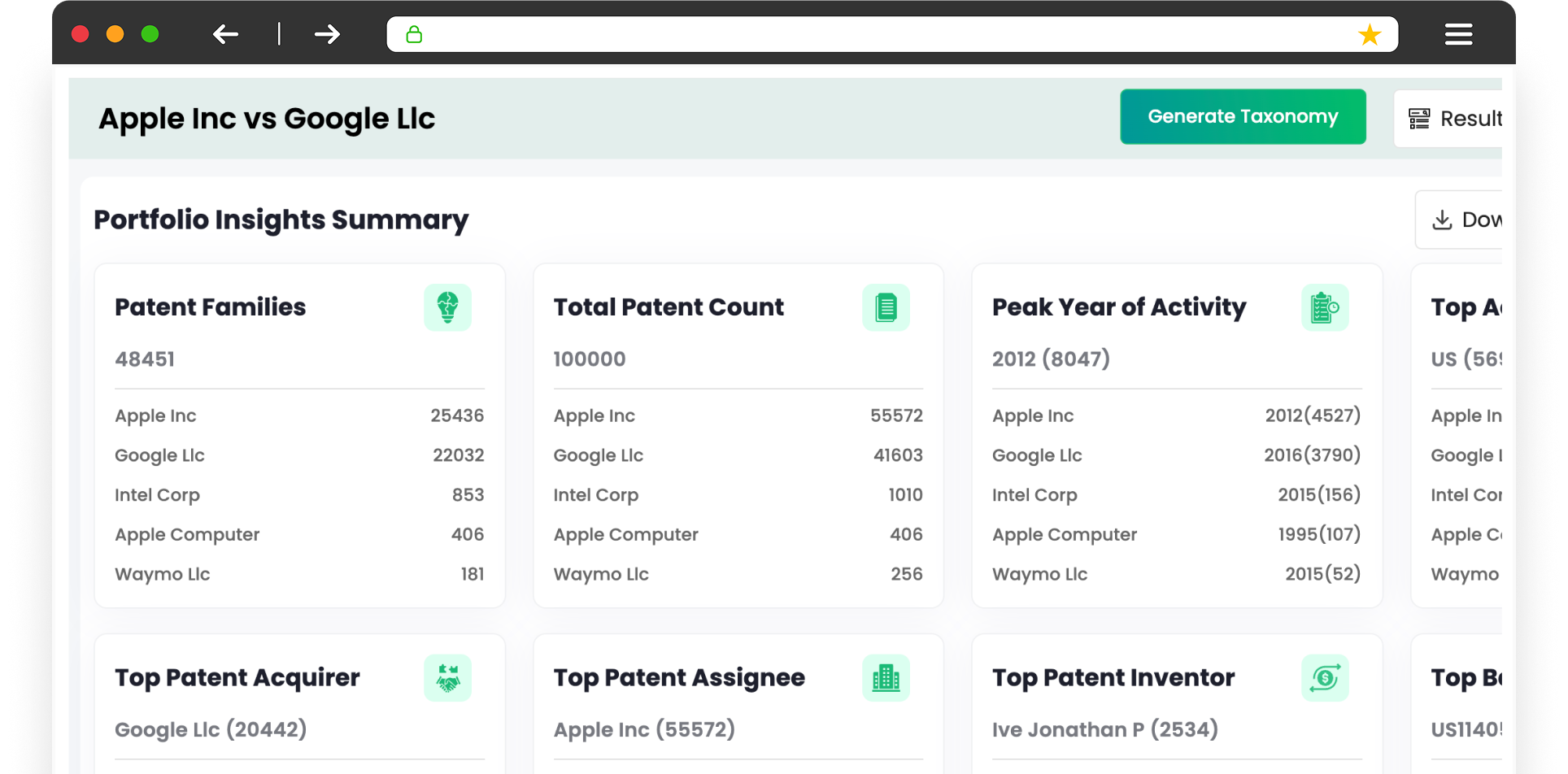Click Apple Computer in Patent Families

(x=187, y=535)
